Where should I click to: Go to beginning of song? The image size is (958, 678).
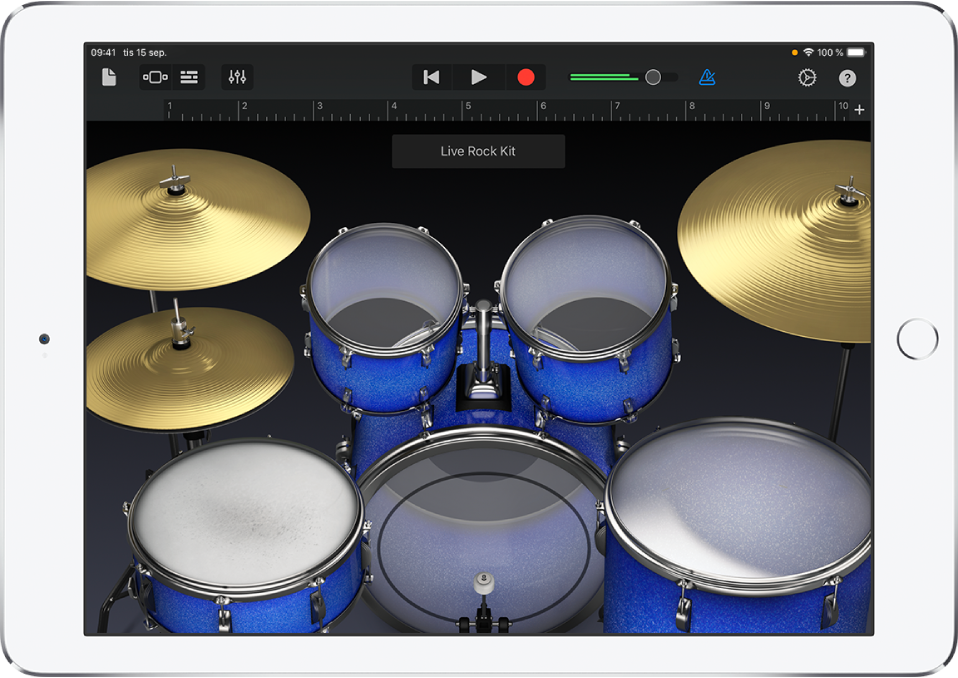(x=431, y=78)
